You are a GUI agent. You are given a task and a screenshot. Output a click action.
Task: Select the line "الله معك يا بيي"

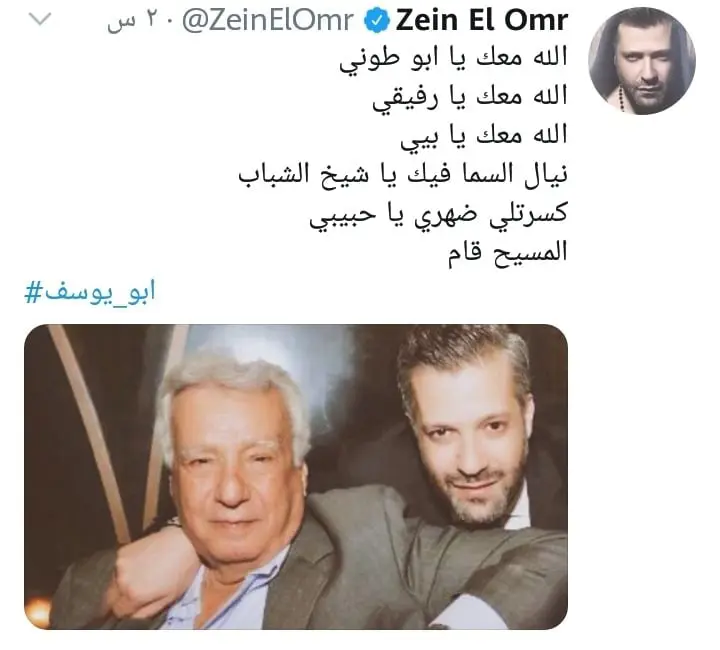click(484, 136)
